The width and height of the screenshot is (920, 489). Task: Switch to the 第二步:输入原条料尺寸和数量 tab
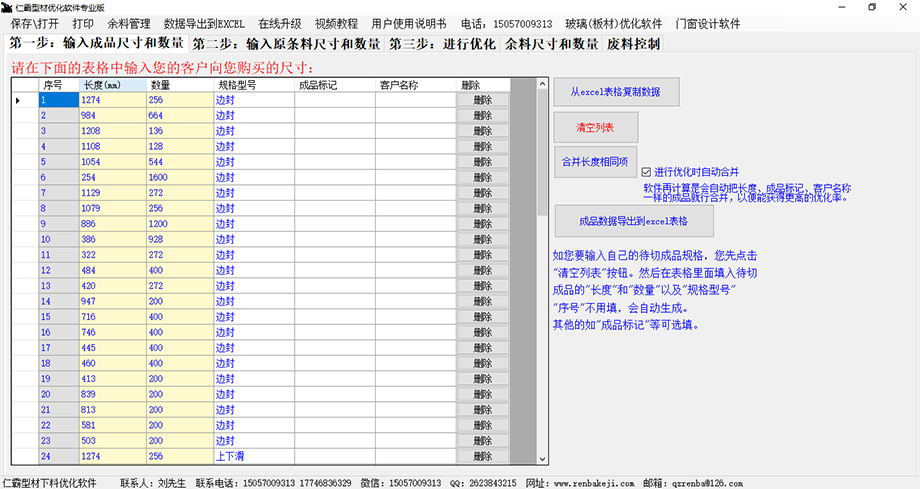[x=286, y=44]
